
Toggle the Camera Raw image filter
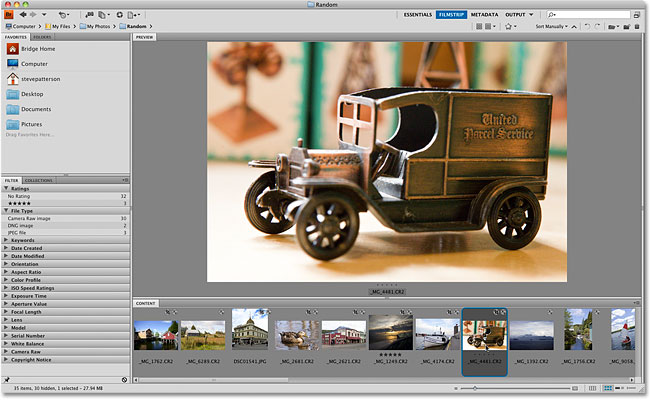66,218
